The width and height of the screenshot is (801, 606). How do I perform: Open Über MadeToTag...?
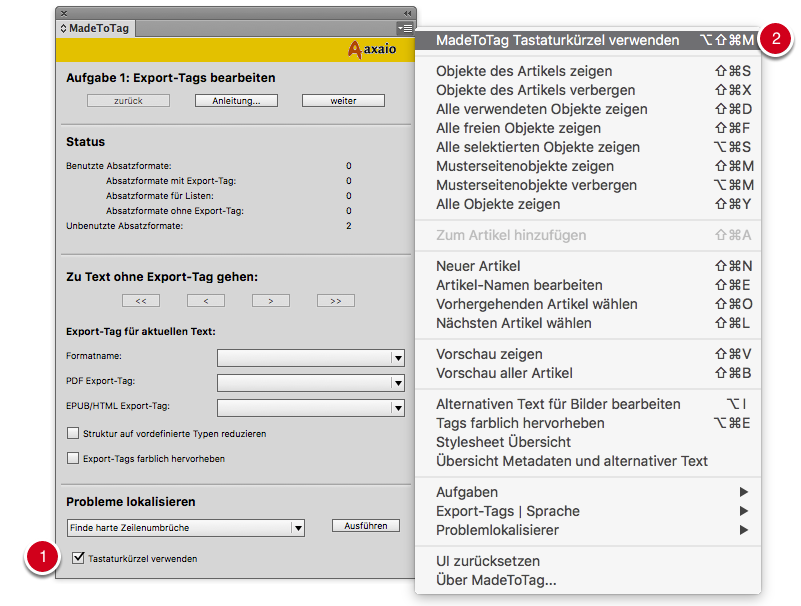pos(587,580)
